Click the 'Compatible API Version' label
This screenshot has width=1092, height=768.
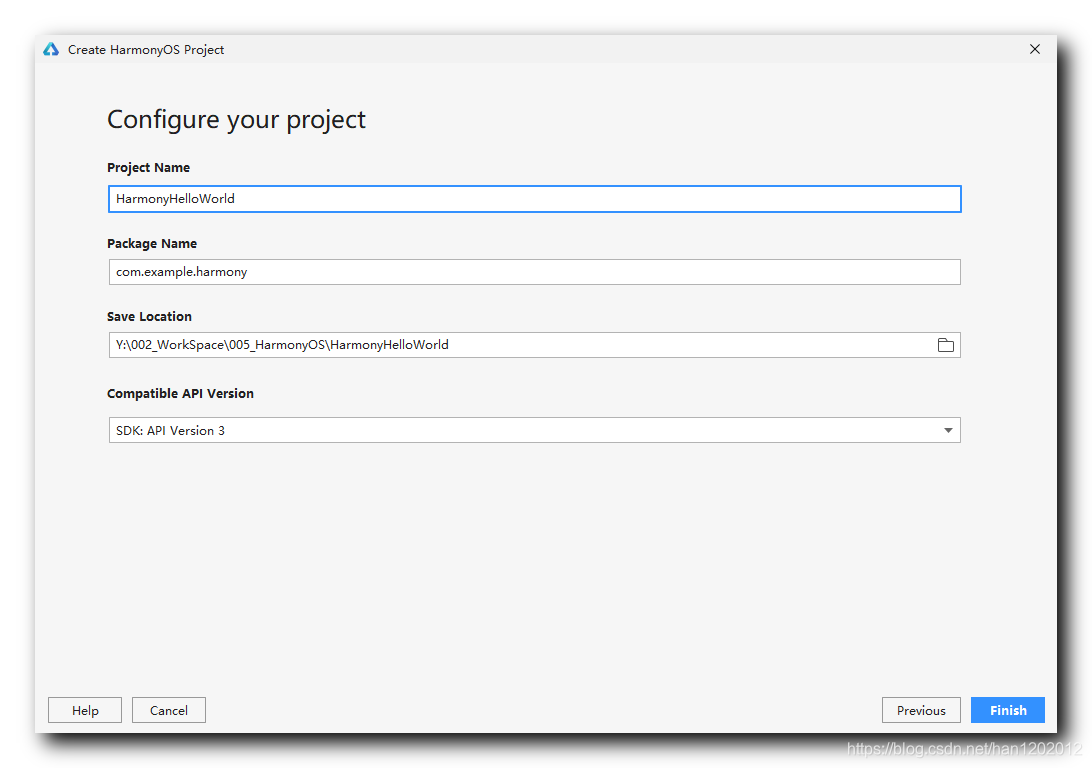tap(180, 393)
